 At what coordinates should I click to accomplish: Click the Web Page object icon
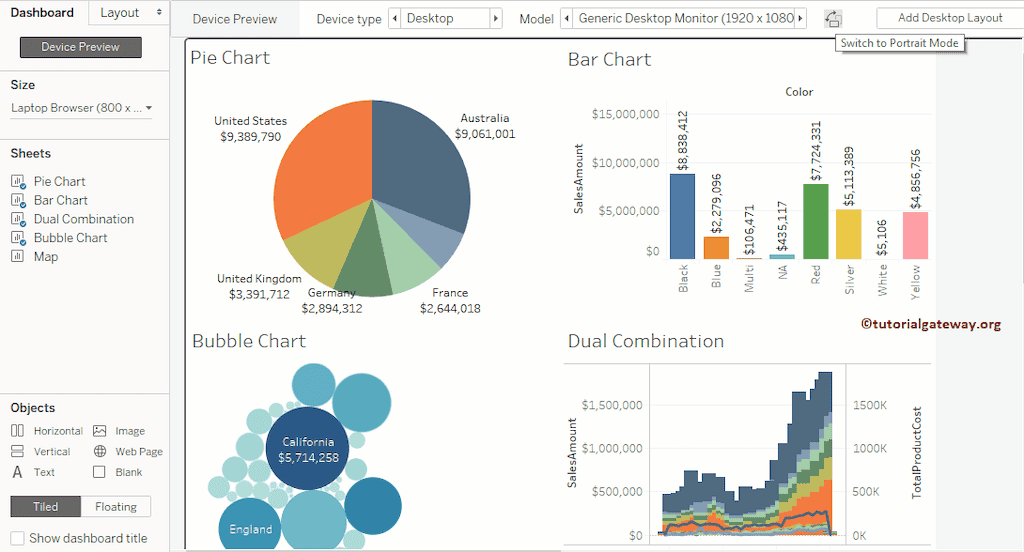click(x=100, y=451)
